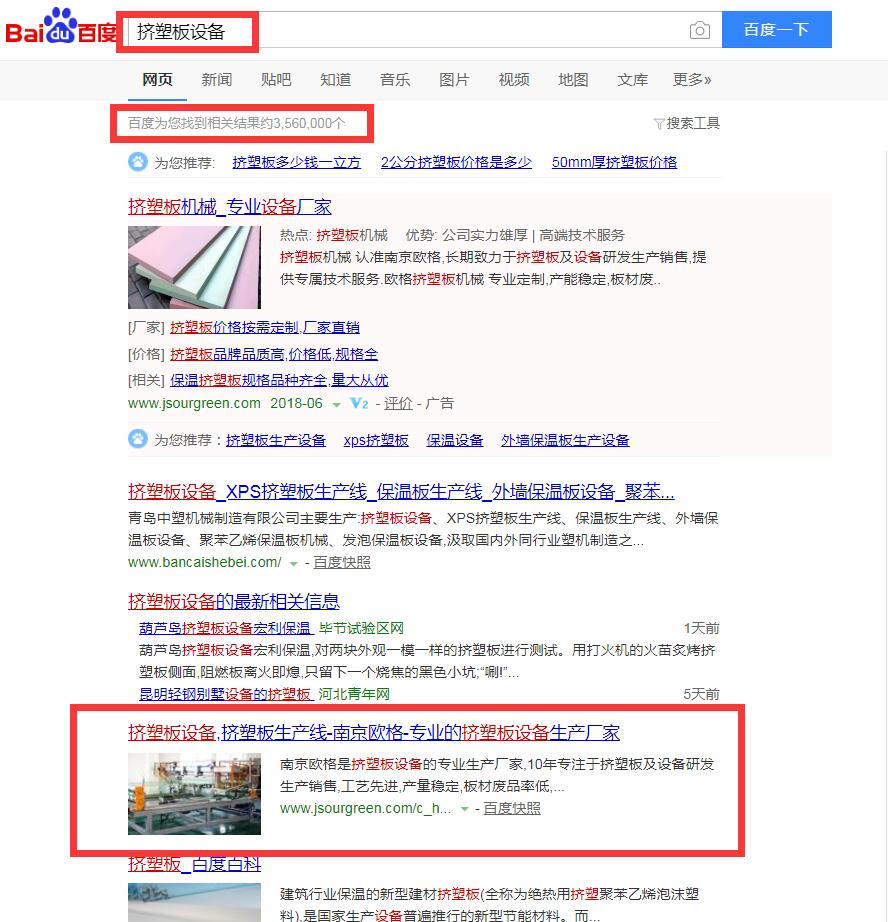Viewport: 888px width, 922px height.
Task: Open the 更多» menu
Action: [x=692, y=80]
